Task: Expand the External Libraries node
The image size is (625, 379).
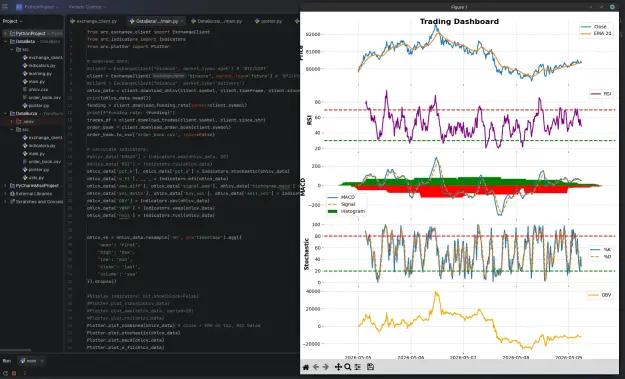Action: [6, 194]
